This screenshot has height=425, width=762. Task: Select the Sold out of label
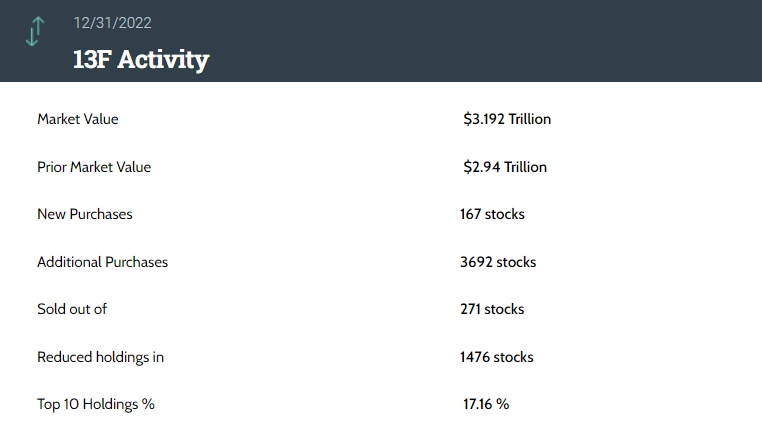72,309
